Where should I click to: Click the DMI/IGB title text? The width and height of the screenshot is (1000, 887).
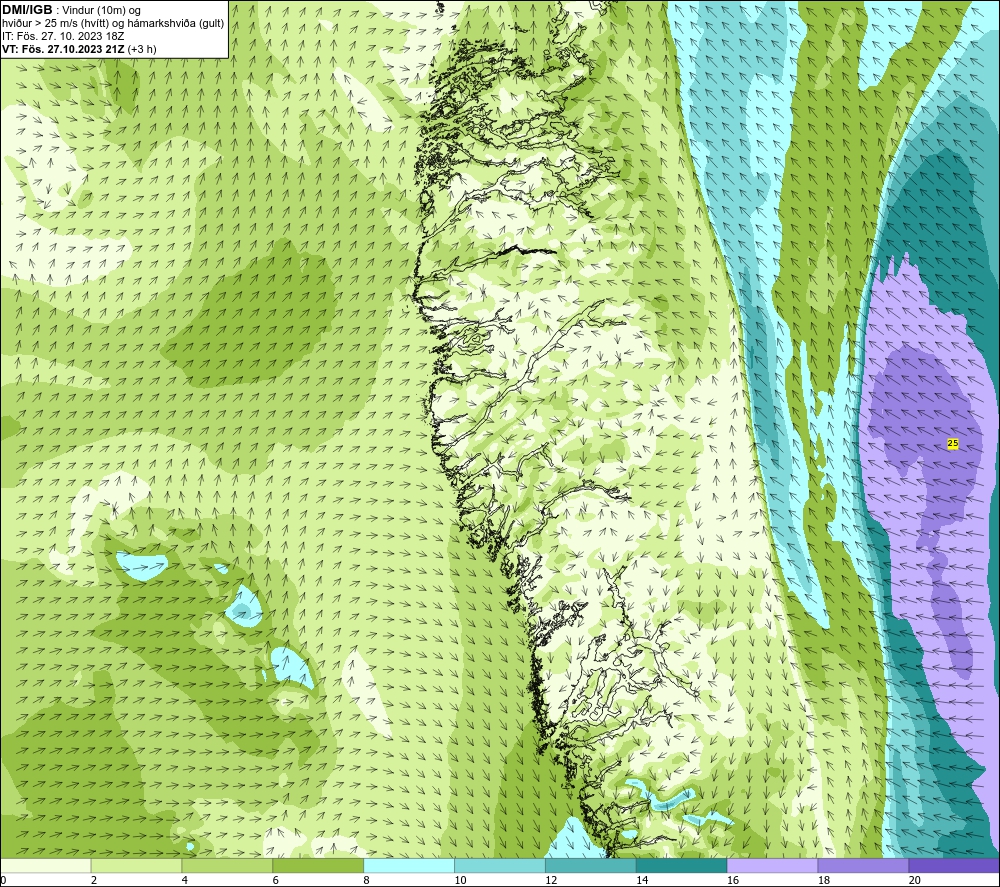[27, 10]
